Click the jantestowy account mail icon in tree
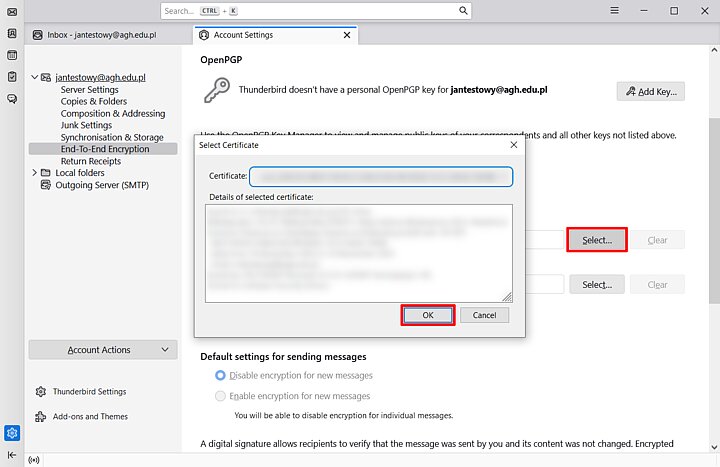The image size is (720, 467). pos(46,77)
